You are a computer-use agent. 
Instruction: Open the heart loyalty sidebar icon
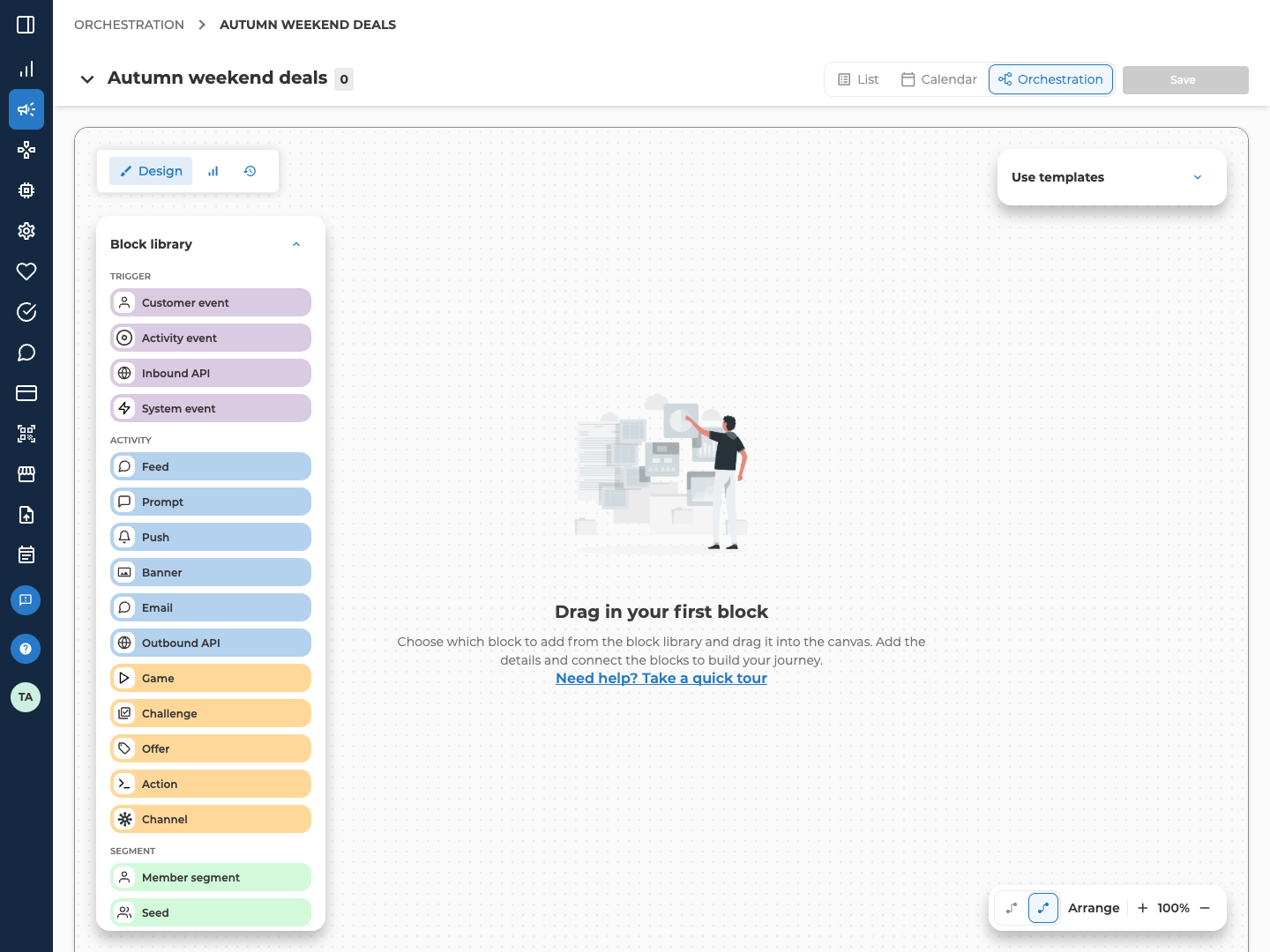[x=26, y=271]
